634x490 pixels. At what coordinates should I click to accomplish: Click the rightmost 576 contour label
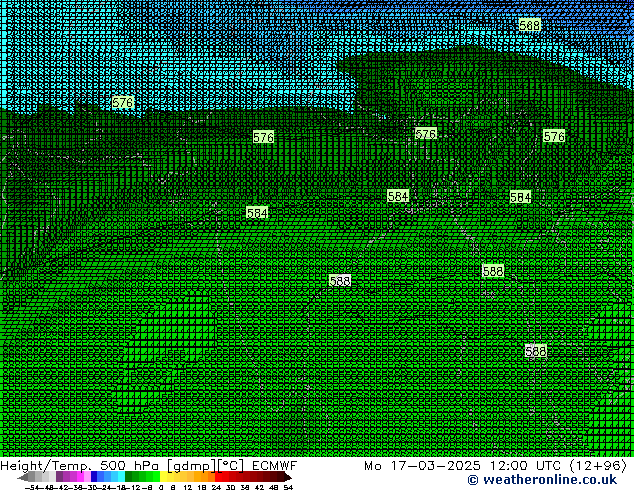click(x=554, y=136)
